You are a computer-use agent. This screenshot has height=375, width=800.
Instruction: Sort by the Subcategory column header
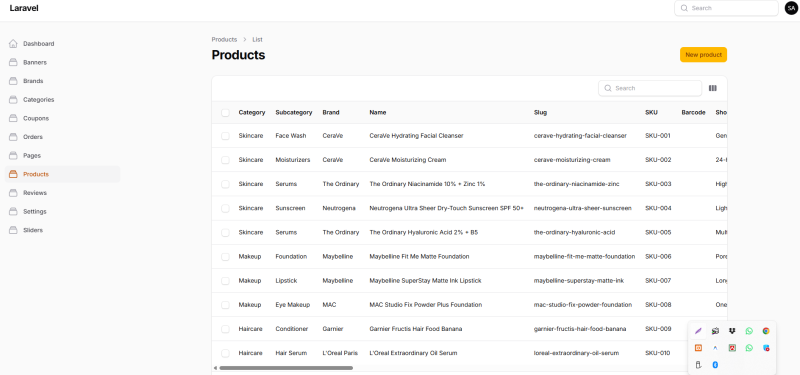pyautogui.click(x=294, y=112)
